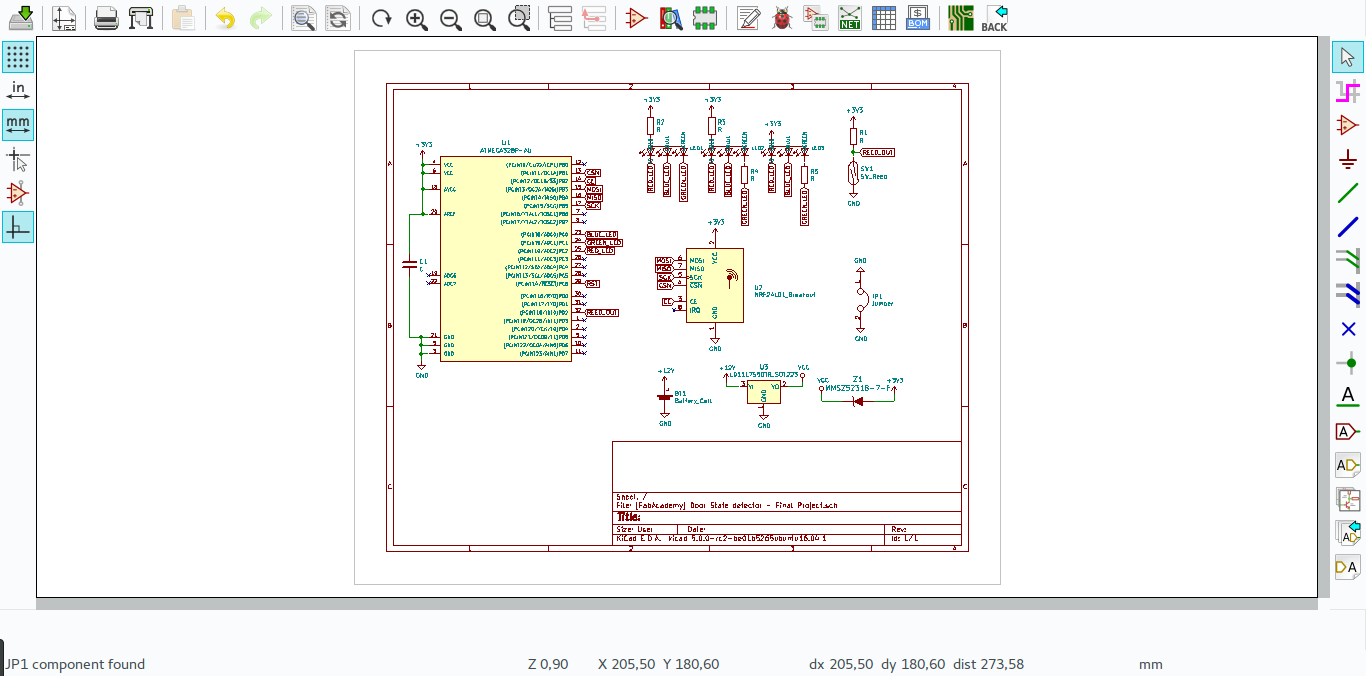Choose the place junction tool

coord(1348,363)
